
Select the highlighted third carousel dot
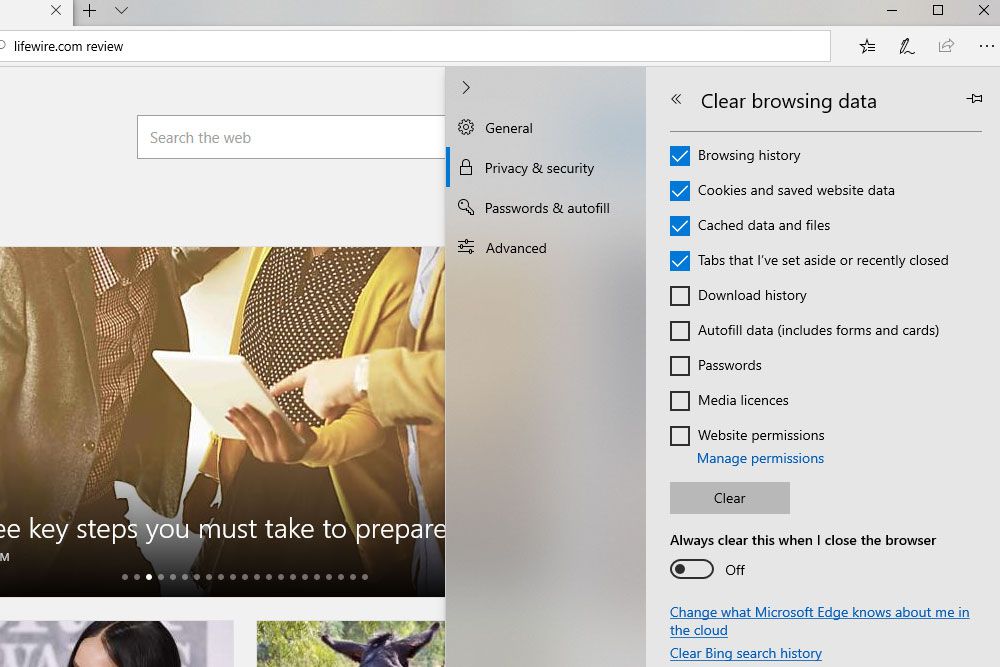(x=149, y=577)
